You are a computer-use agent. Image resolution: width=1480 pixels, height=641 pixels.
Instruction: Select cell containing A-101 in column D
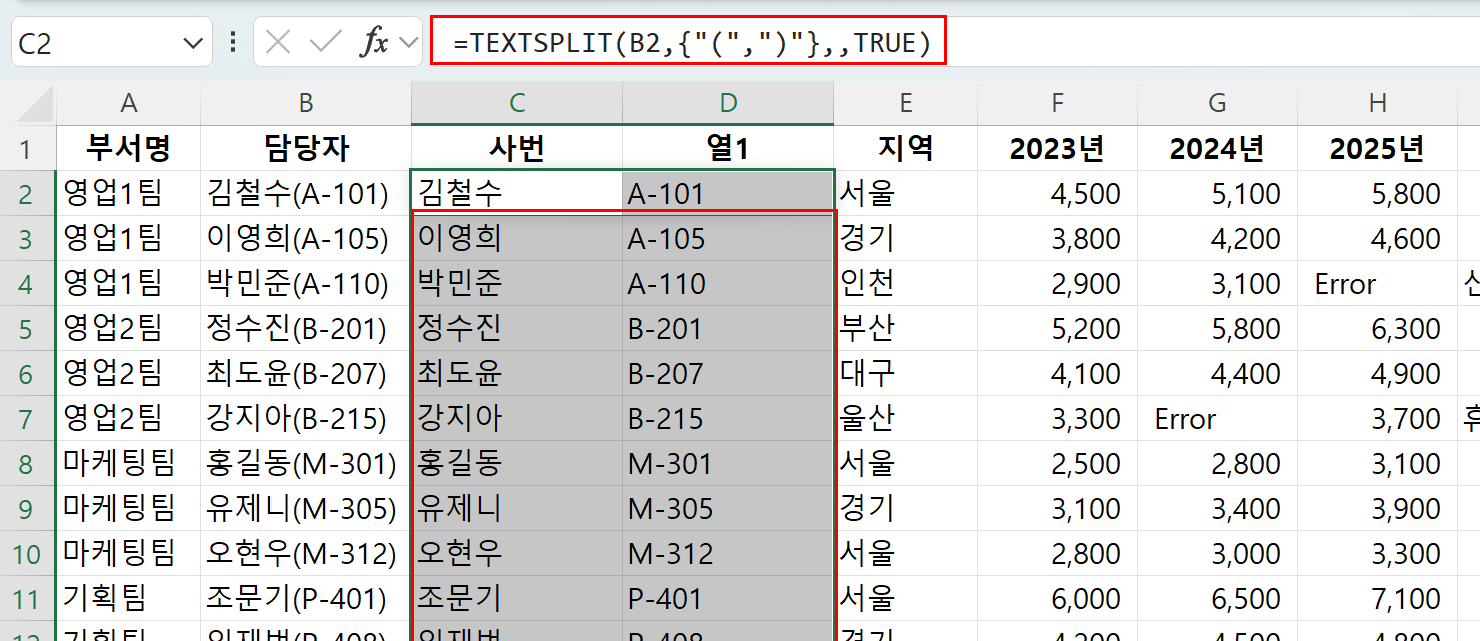tap(728, 194)
